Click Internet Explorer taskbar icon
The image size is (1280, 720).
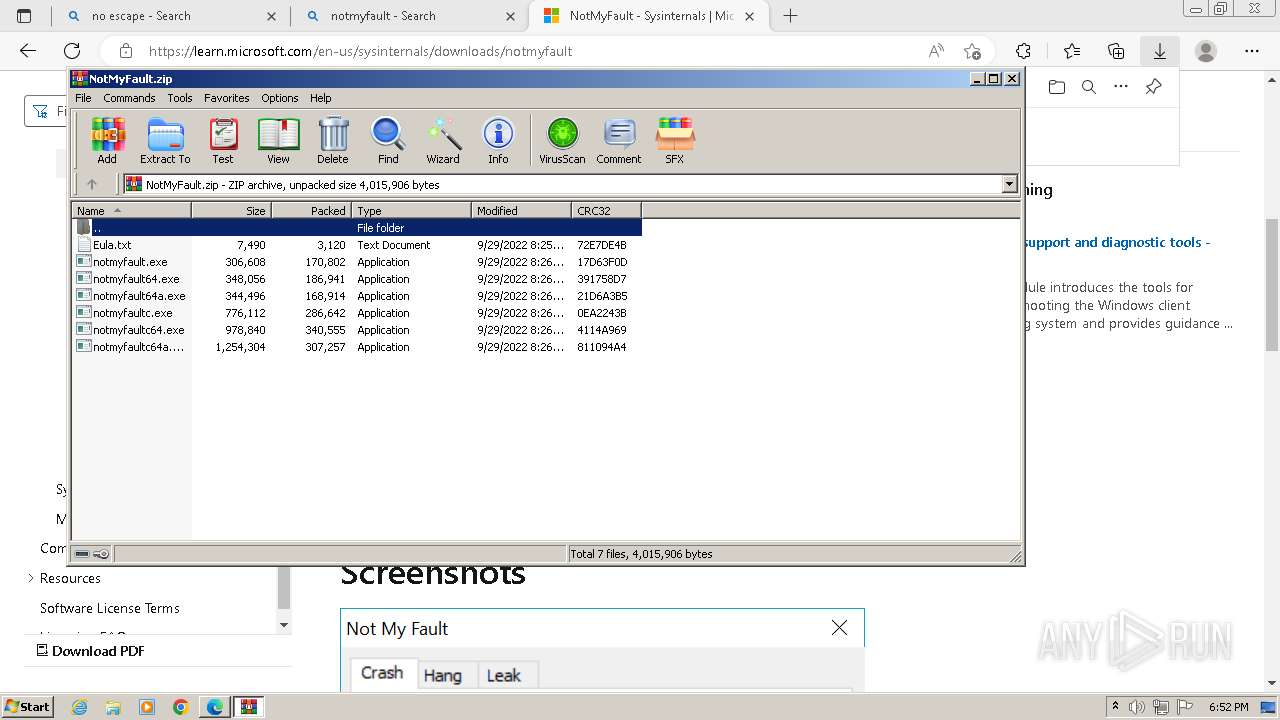(80, 707)
